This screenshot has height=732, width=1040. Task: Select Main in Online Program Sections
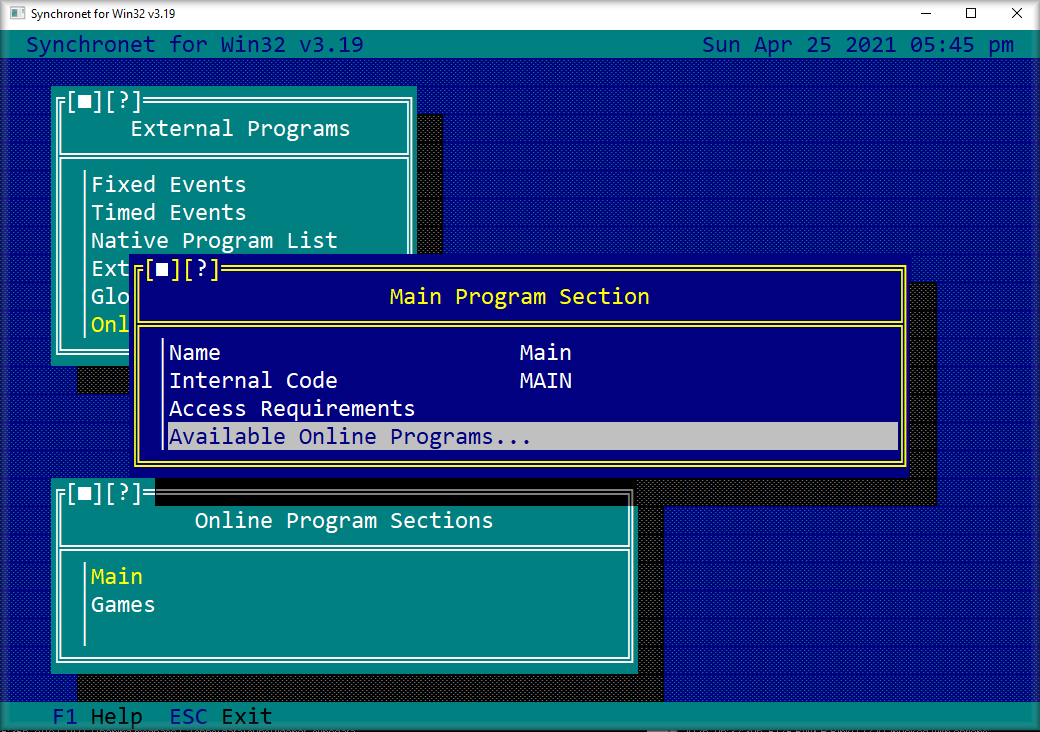tap(117, 576)
